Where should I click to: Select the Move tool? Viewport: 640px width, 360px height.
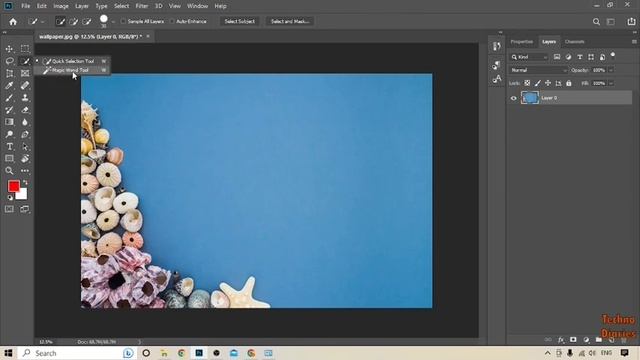(x=9, y=49)
